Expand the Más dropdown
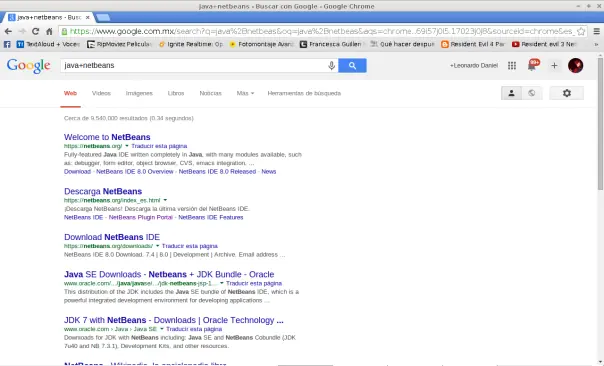 click(x=245, y=93)
